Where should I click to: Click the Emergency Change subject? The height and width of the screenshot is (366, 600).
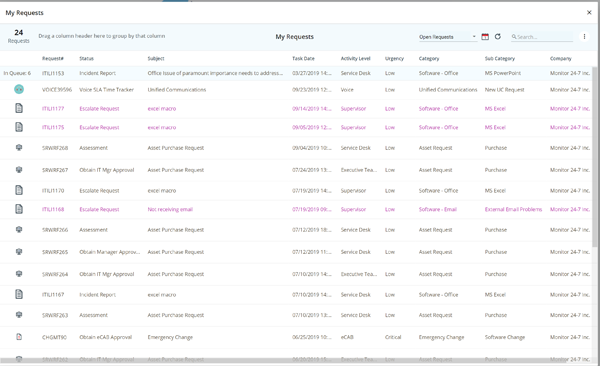pyautogui.click(x=170, y=337)
